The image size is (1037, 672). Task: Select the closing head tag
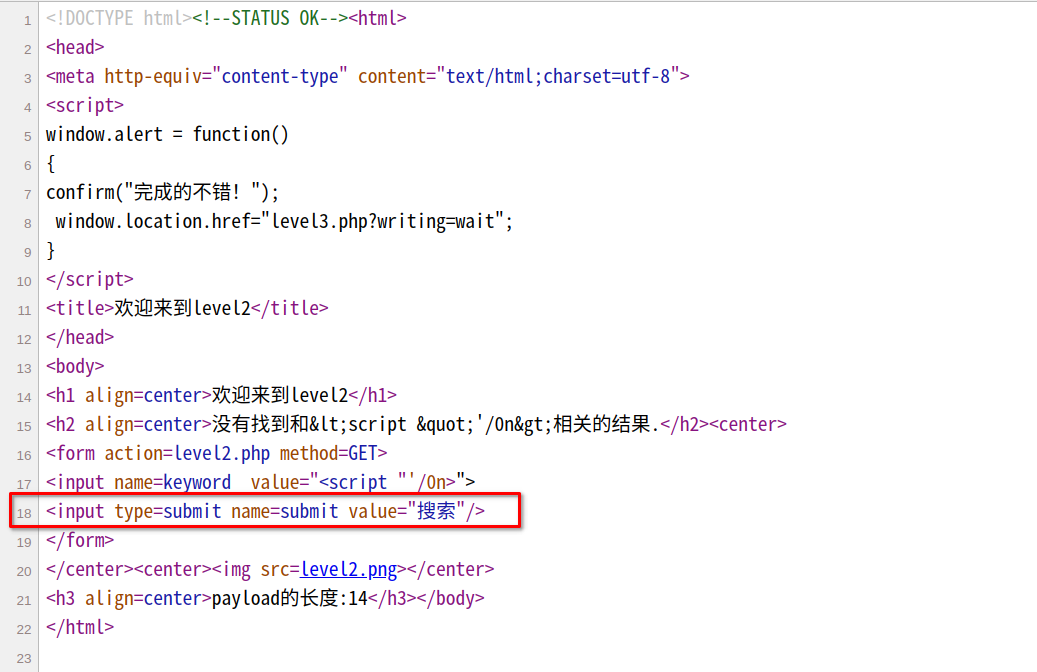coord(79,337)
